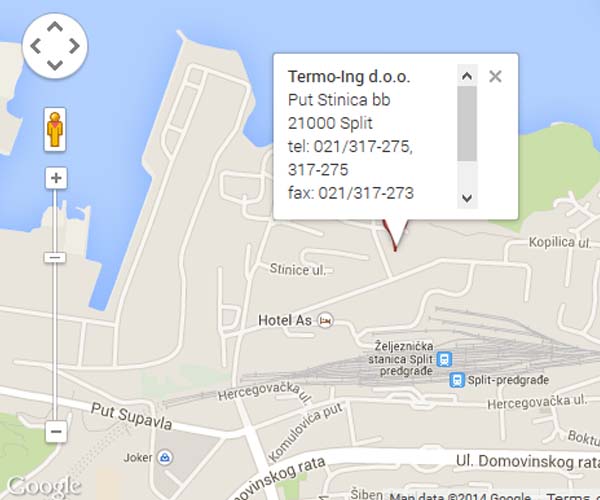Click the Hotel As bed icon

(x=326, y=320)
